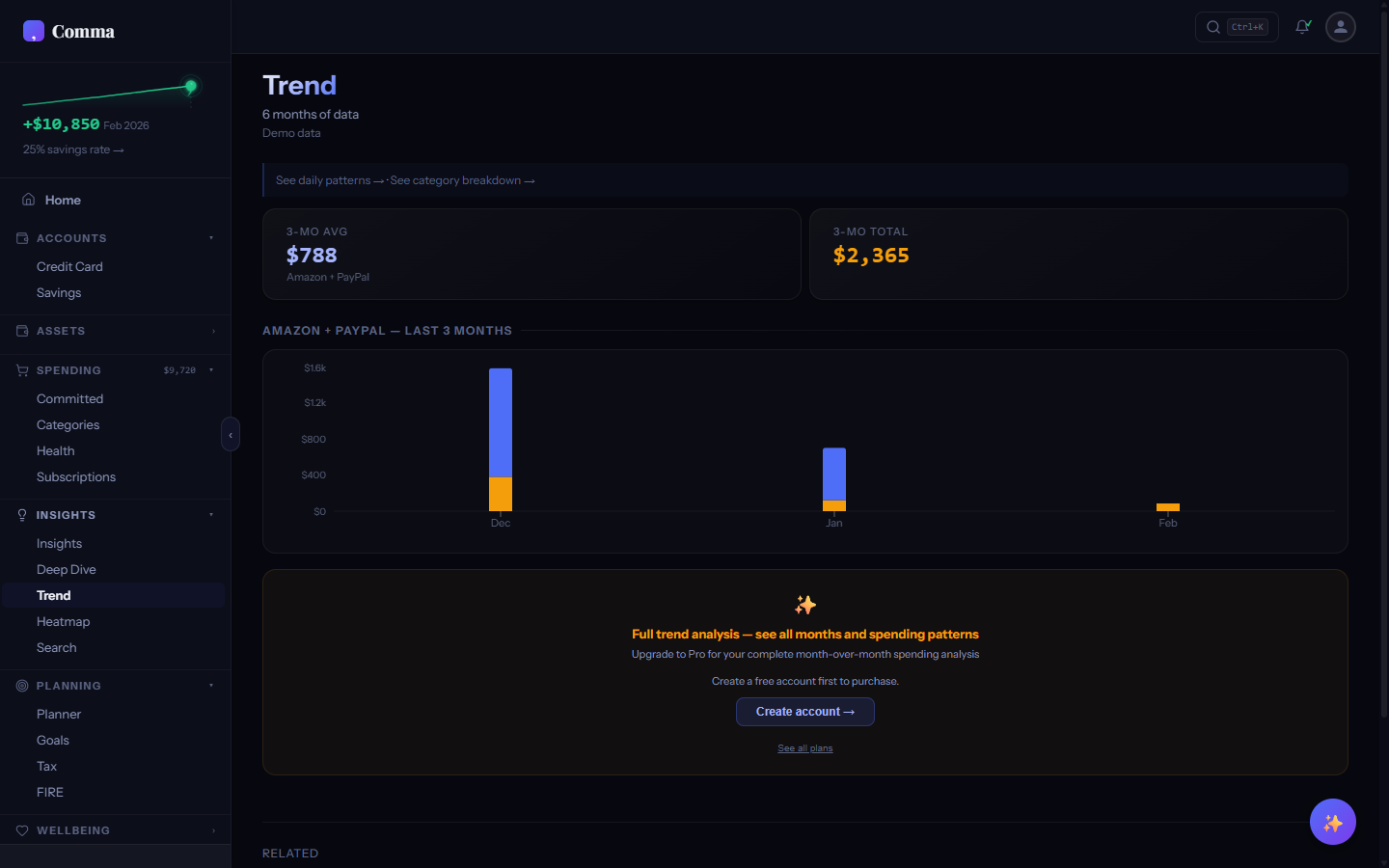Click the Accounts section icon
The image size is (1389, 868).
coord(21,237)
